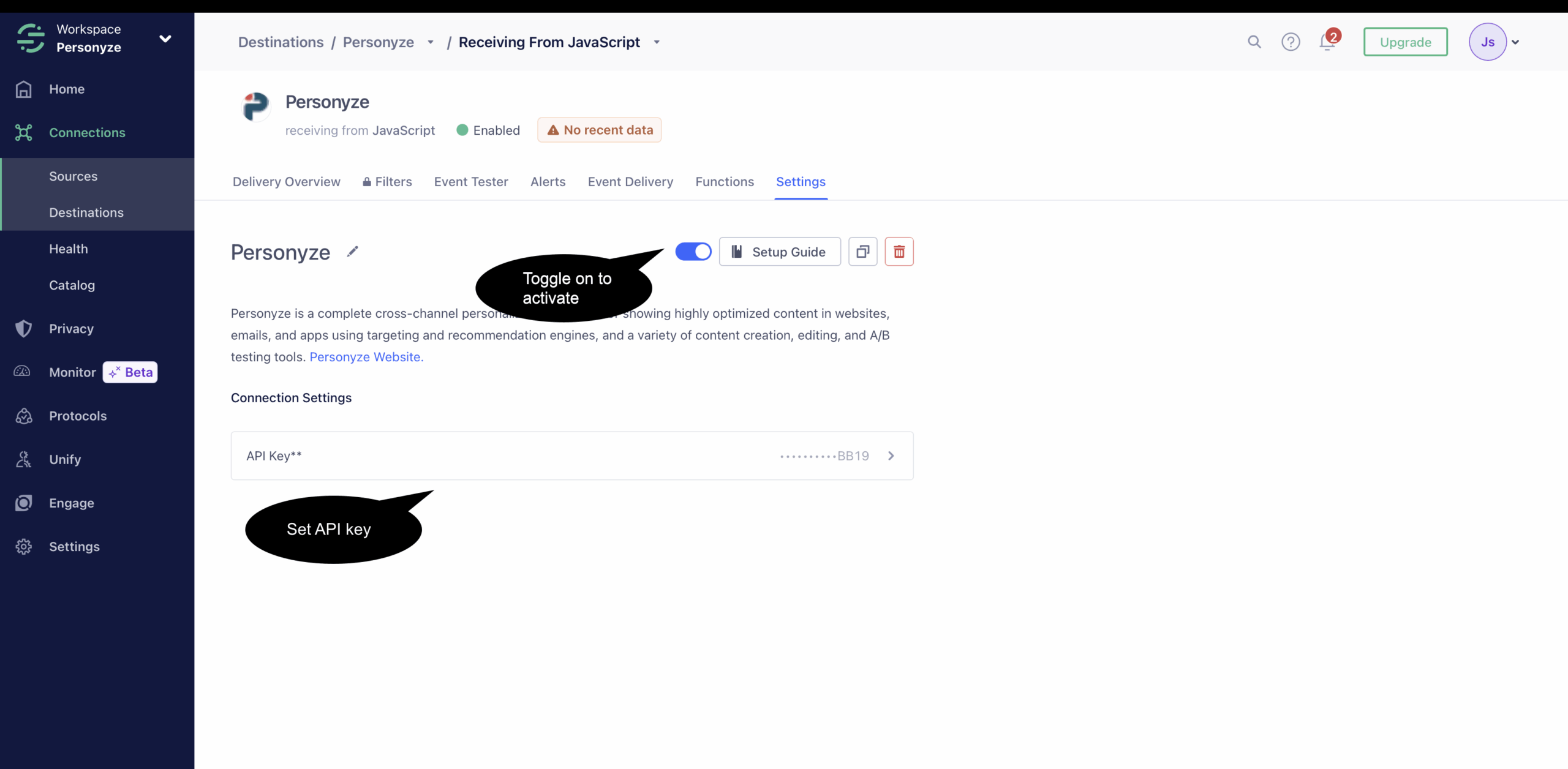Open search with the magnifier icon
Screen dimensions: 1568x769
point(1254,42)
